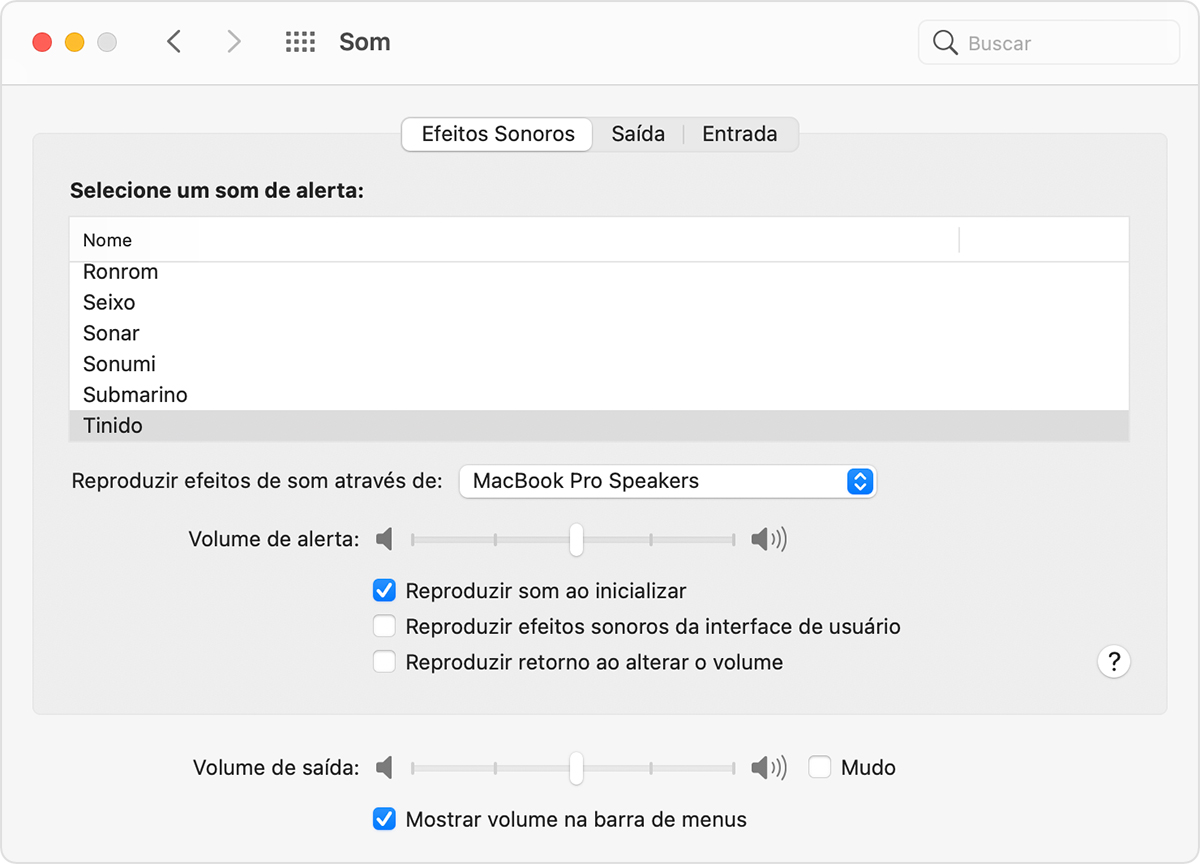Screen dimensions: 1200x864
Task: Disable Reproduzir som ao inicializar checkbox
Action: (384, 591)
